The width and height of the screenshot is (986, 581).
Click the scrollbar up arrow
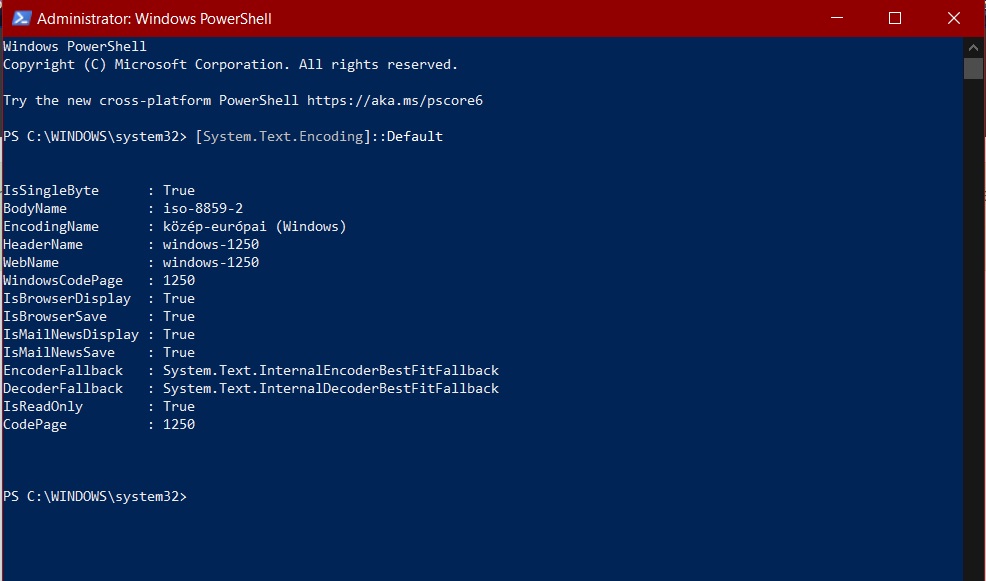(x=973, y=47)
